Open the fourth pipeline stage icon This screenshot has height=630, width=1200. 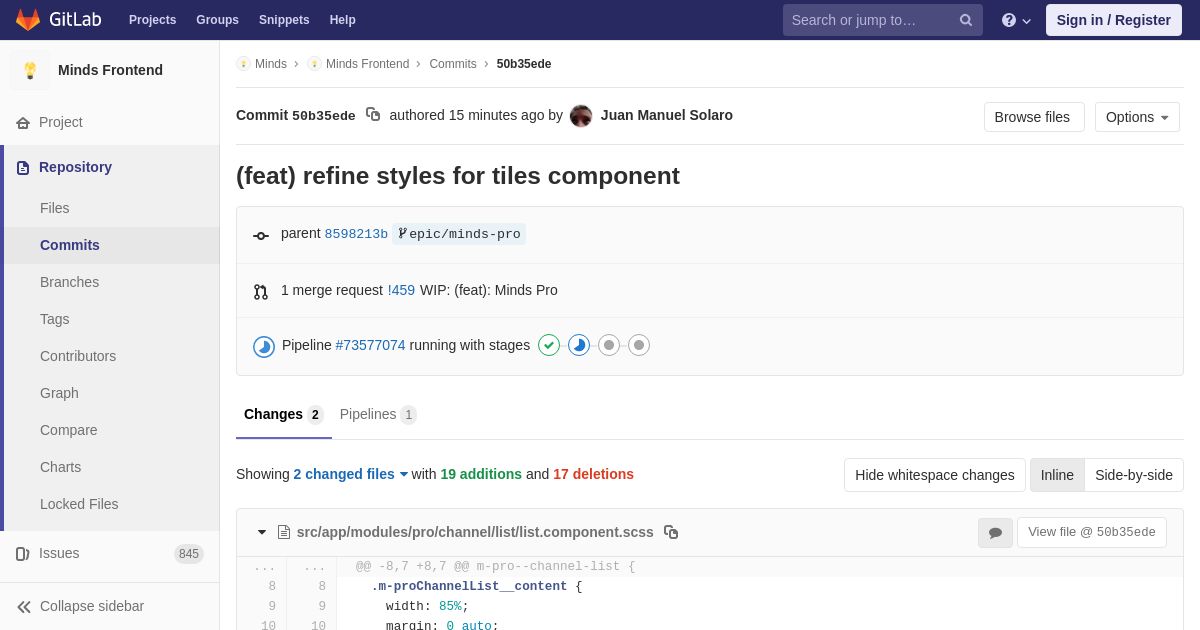click(x=639, y=345)
